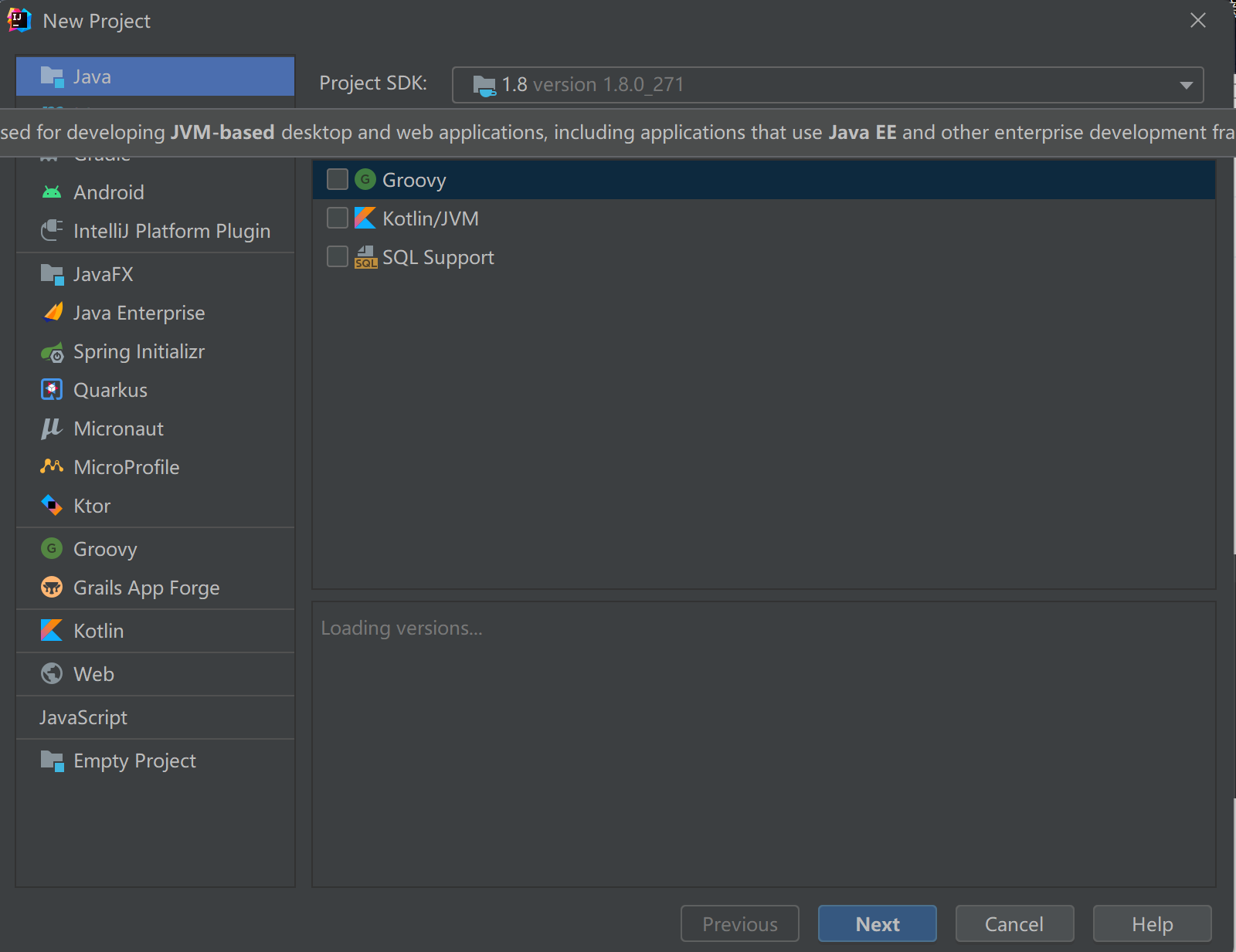Open Help for the New Project wizard
The height and width of the screenshot is (952, 1236).
(x=1152, y=924)
